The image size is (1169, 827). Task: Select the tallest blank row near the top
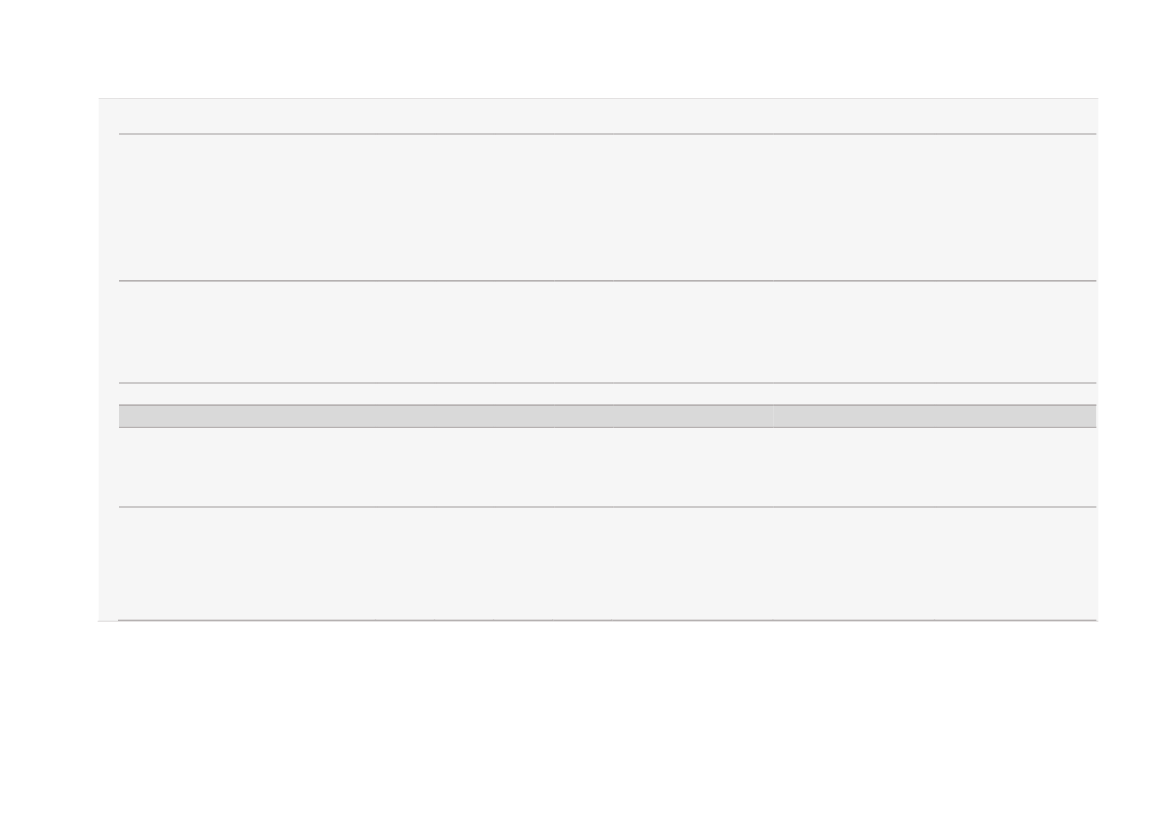pyautogui.click(x=608, y=207)
